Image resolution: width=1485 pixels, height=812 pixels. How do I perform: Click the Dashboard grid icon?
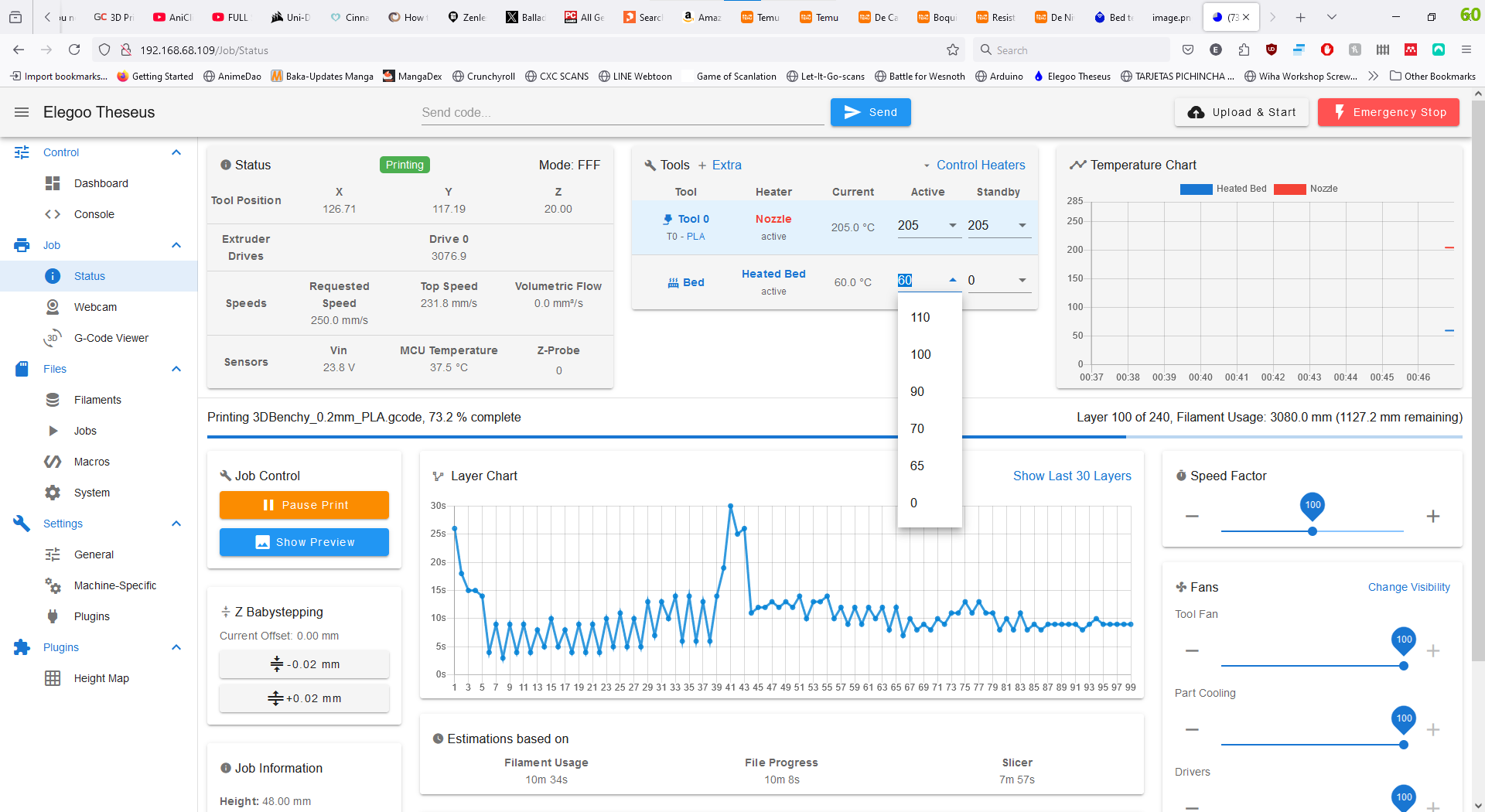(53, 183)
